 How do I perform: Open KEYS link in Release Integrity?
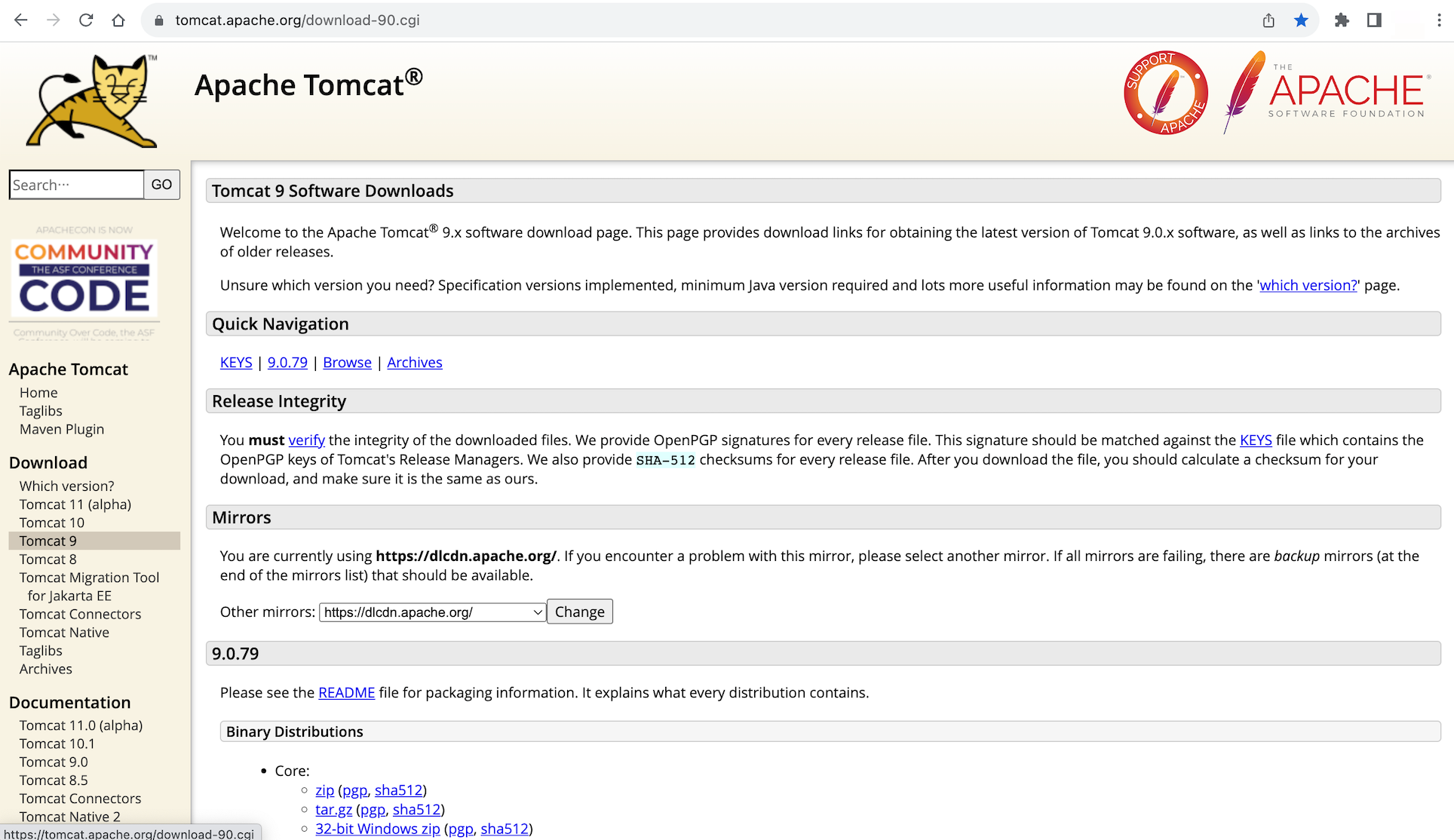1256,440
